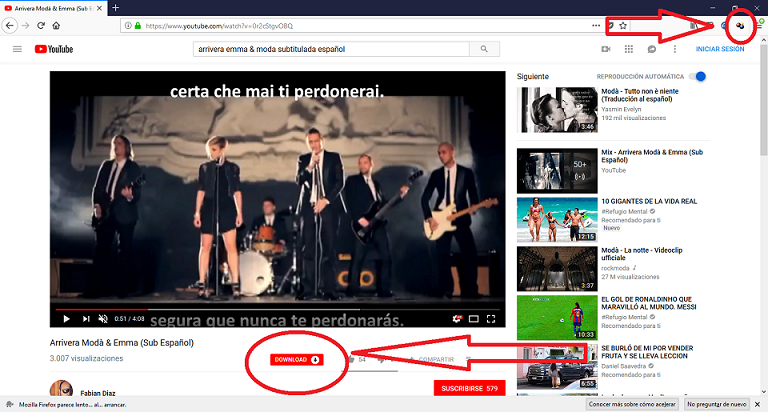Click No preguntar de nuevo button
The width and height of the screenshot is (768, 412).
click(717, 404)
